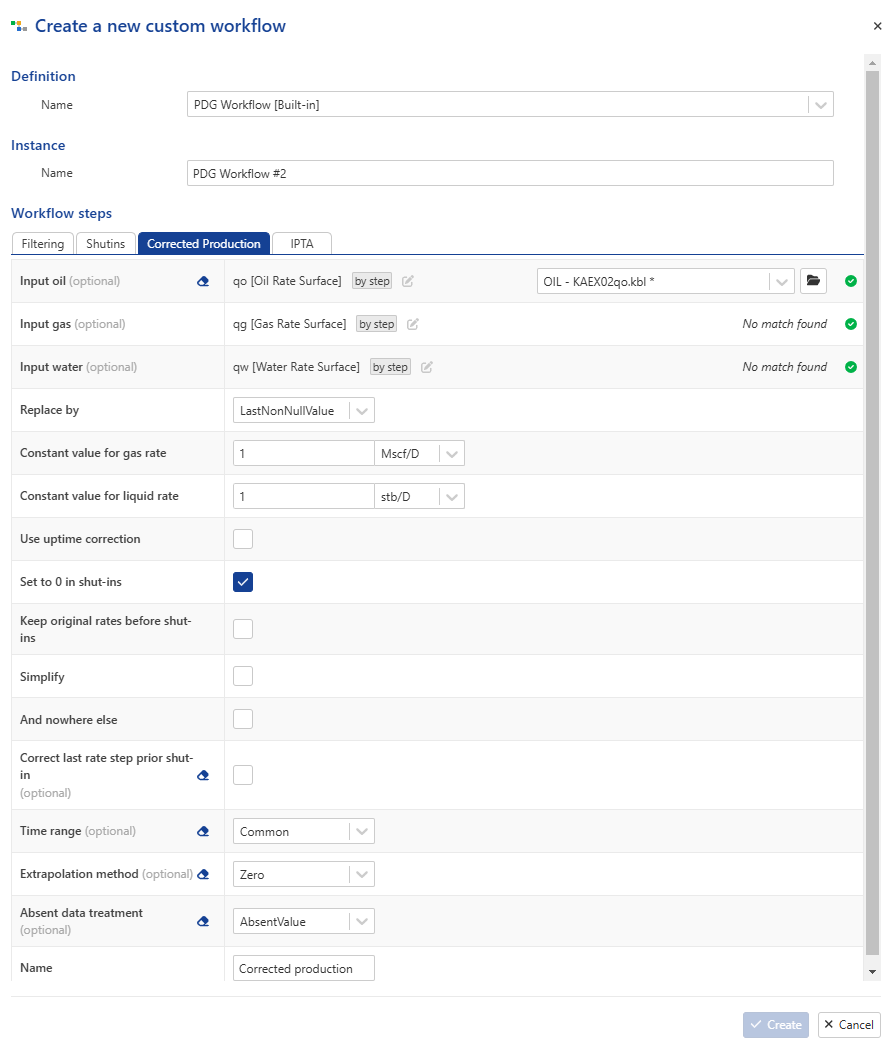
Task: Enable the Use uptime correction checkbox
Action: pyautogui.click(x=243, y=539)
